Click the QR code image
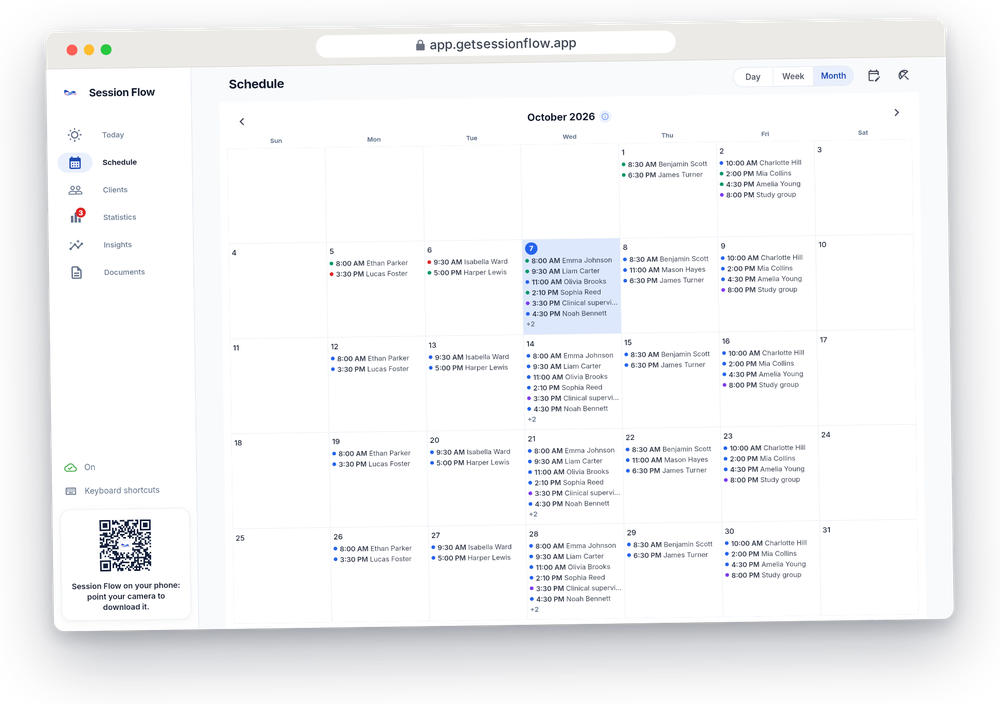This screenshot has width=1000, height=704. pyautogui.click(x=125, y=545)
